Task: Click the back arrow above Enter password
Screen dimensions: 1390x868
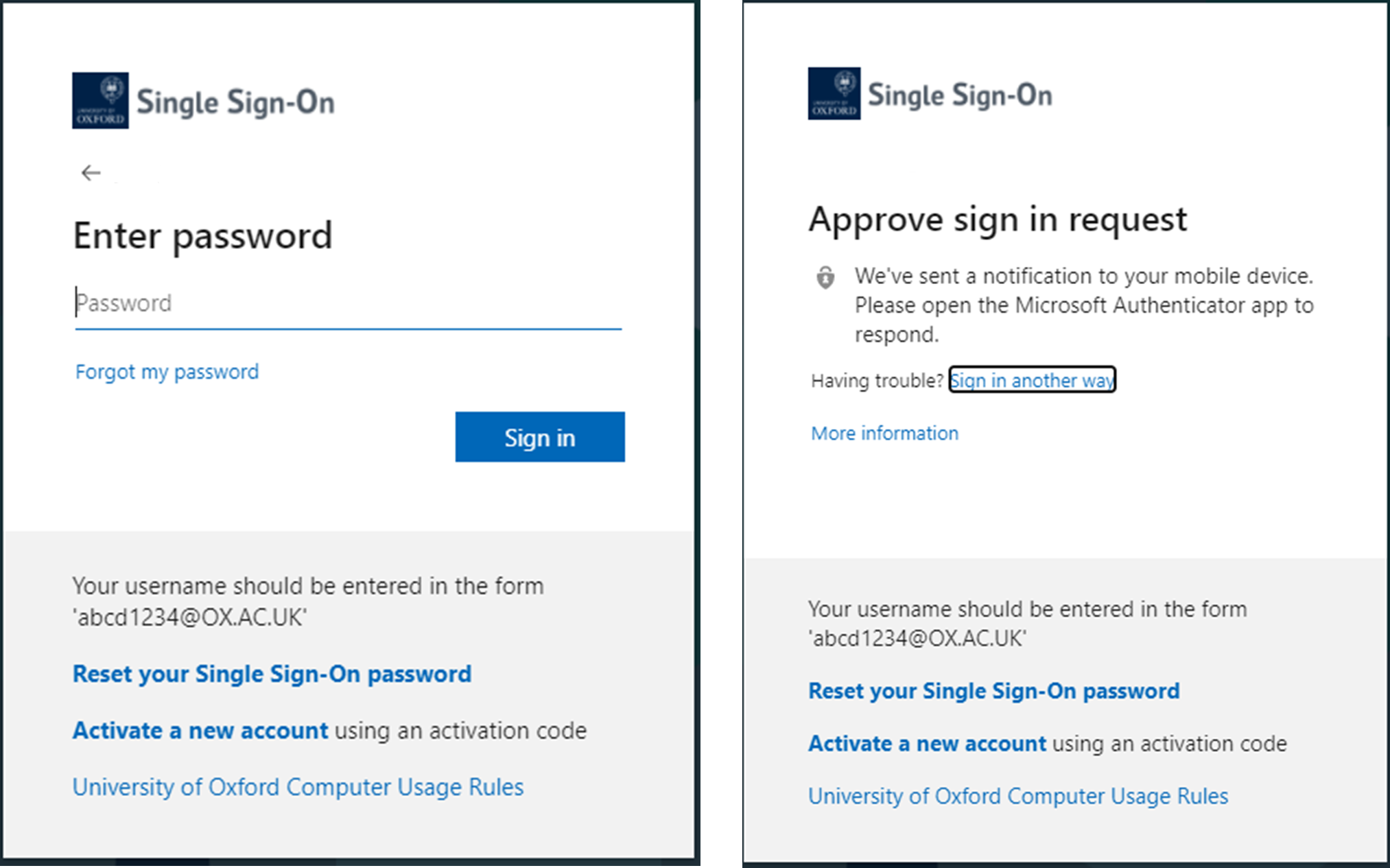Action: click(x=91, y=173)
